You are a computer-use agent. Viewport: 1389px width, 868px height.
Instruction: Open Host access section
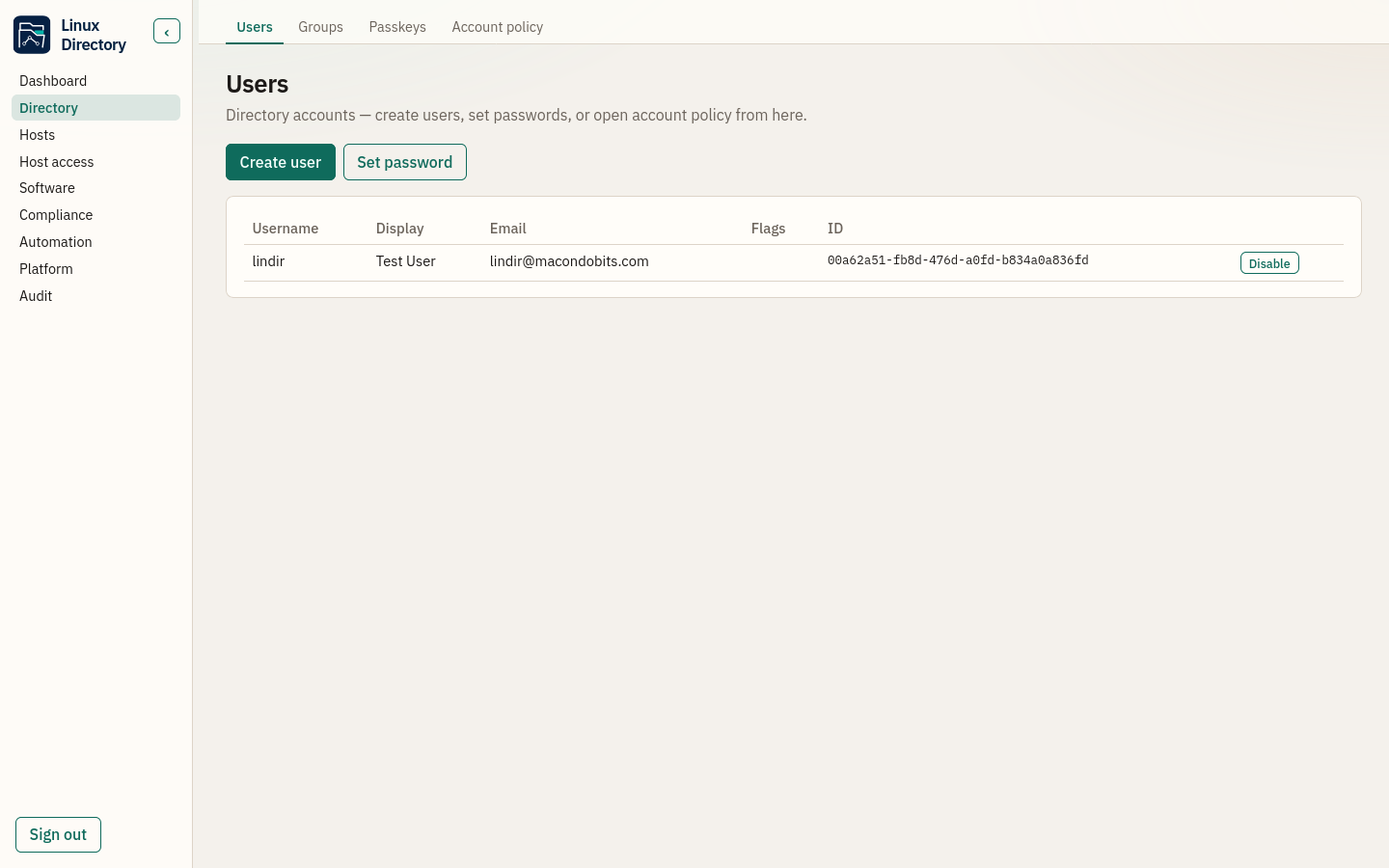95,162
